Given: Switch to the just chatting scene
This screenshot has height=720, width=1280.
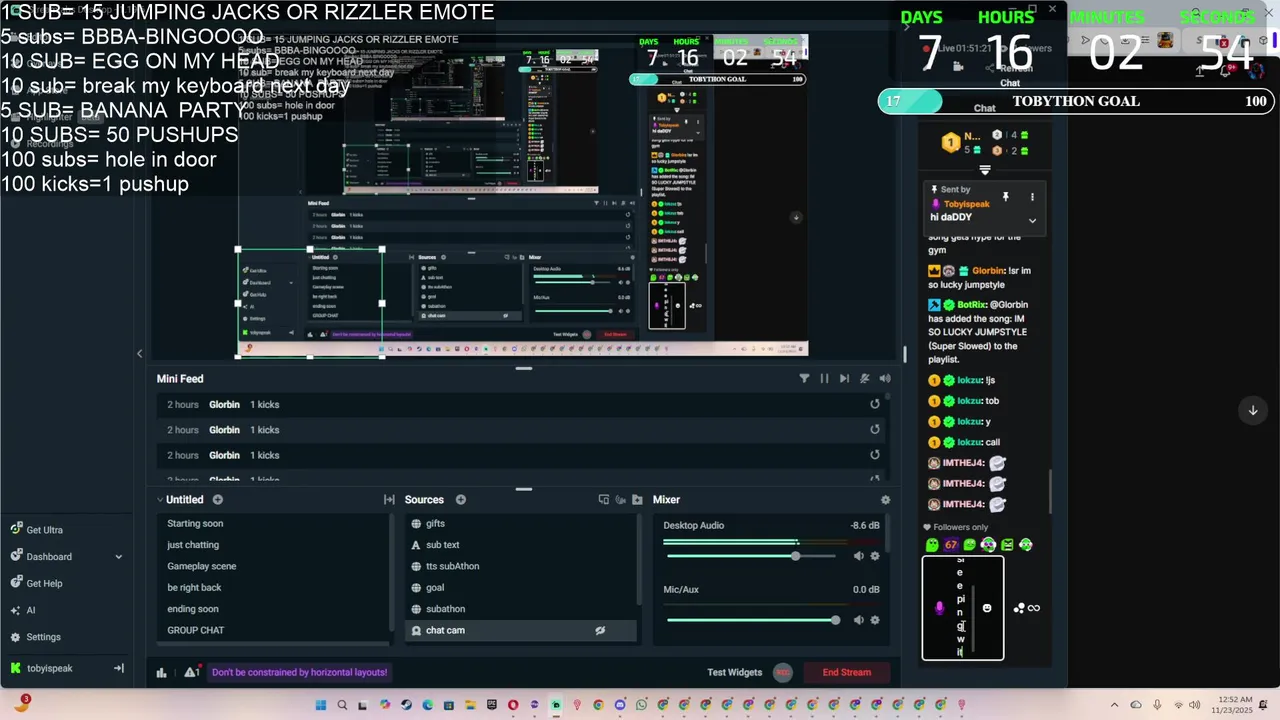Looking at the screenshot, I should click(193, 545).
